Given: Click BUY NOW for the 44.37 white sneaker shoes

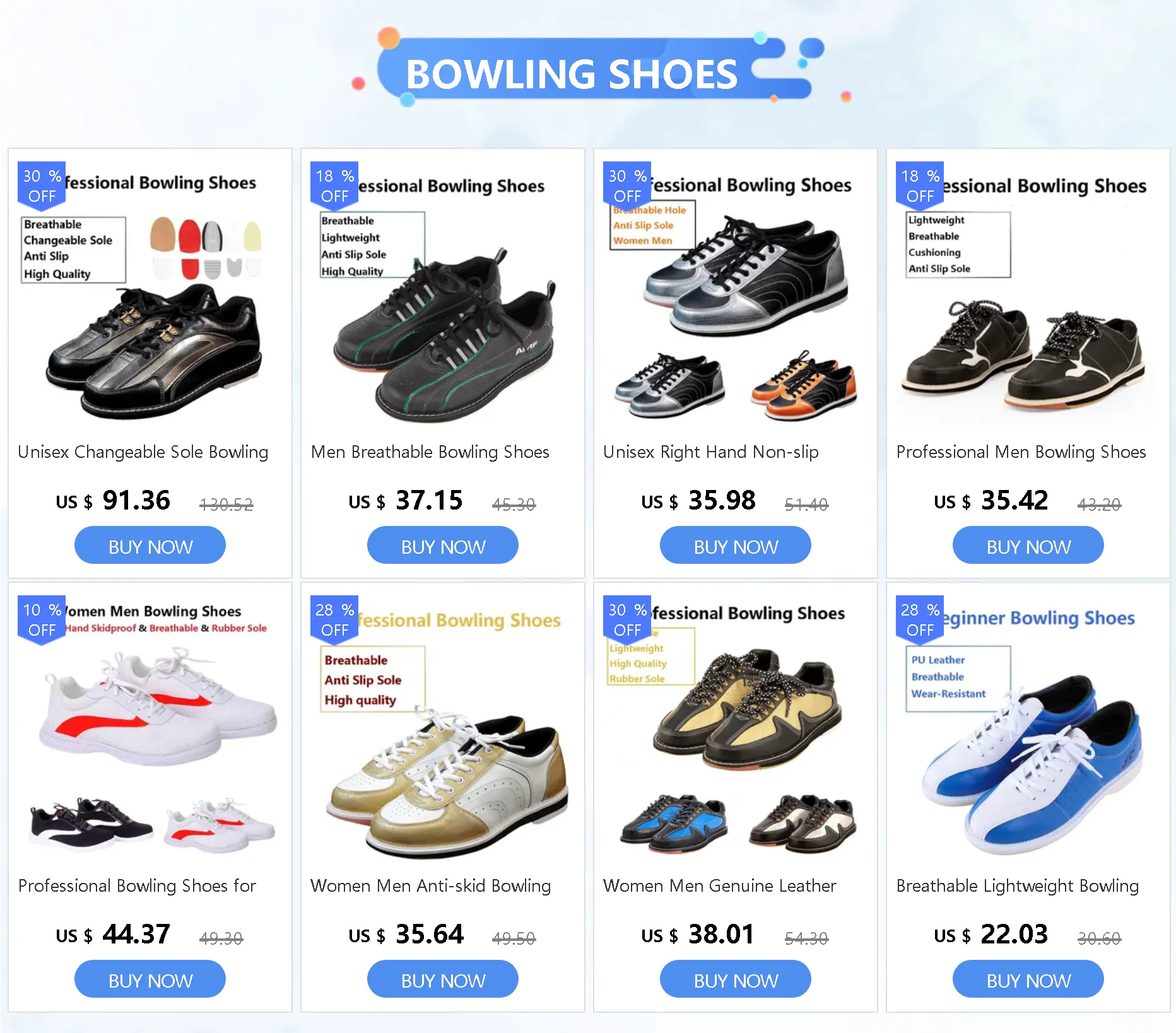Looking at the screenshot, I should click(150, 979).
